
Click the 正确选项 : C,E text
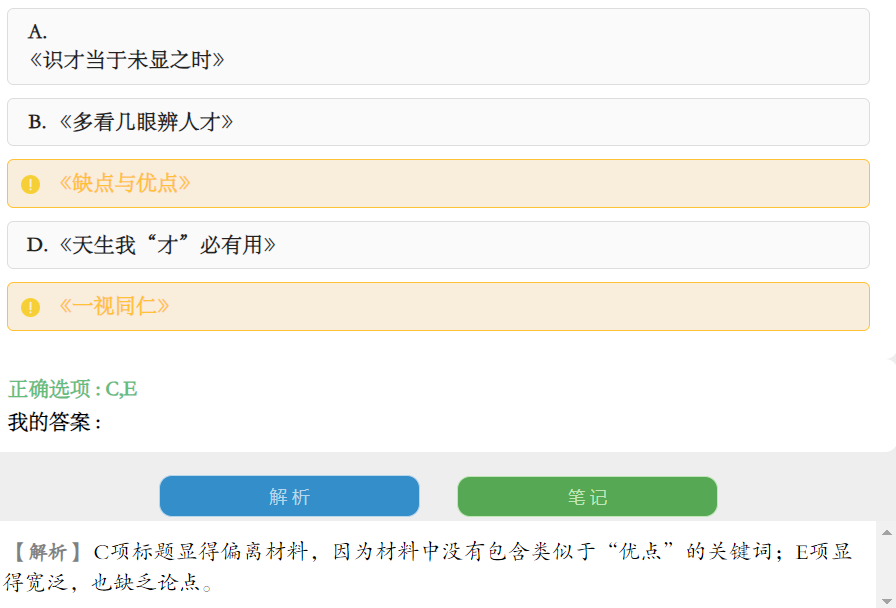[72, 390]
